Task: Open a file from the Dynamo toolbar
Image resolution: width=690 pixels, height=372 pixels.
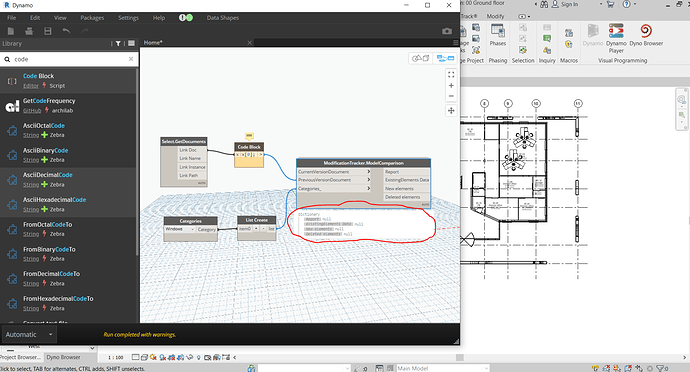Action: 29,31
